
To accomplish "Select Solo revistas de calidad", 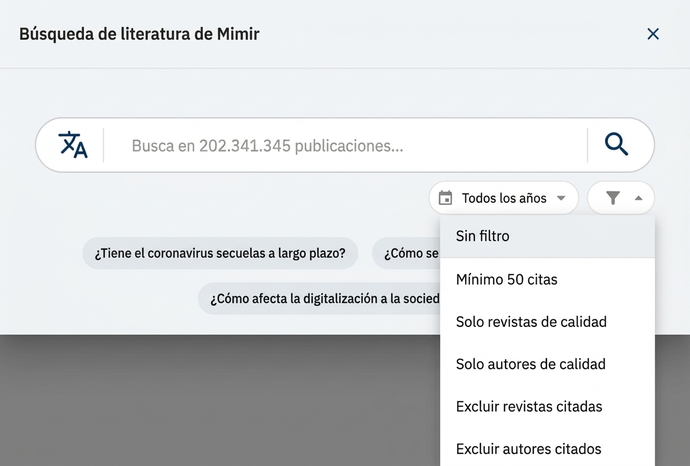I will (547, 322).
